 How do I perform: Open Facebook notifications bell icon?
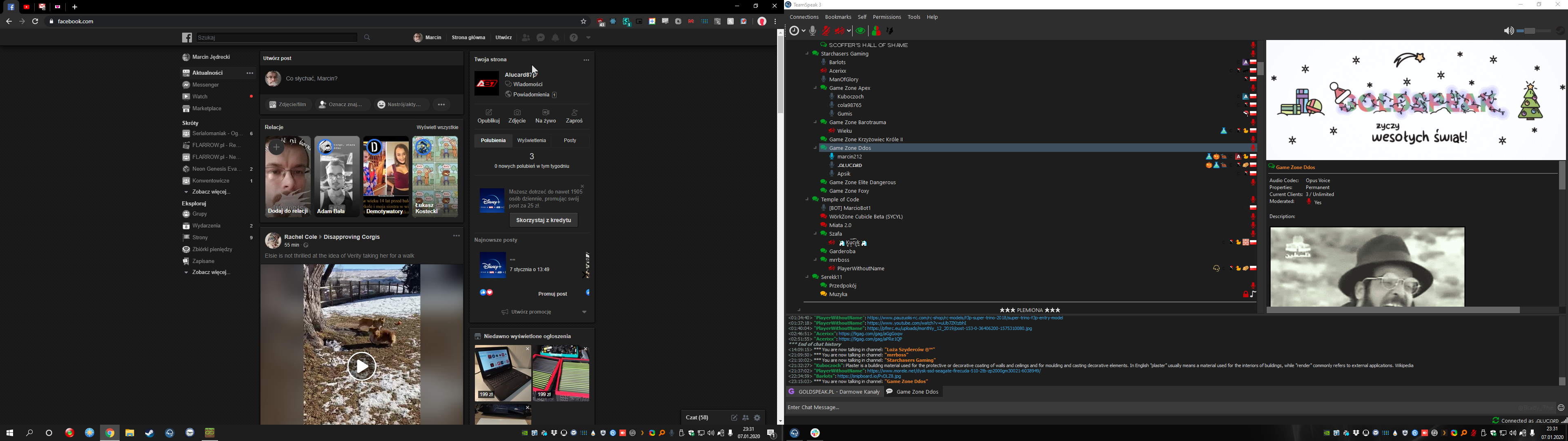pyautogui.click(x=556, y=38)
